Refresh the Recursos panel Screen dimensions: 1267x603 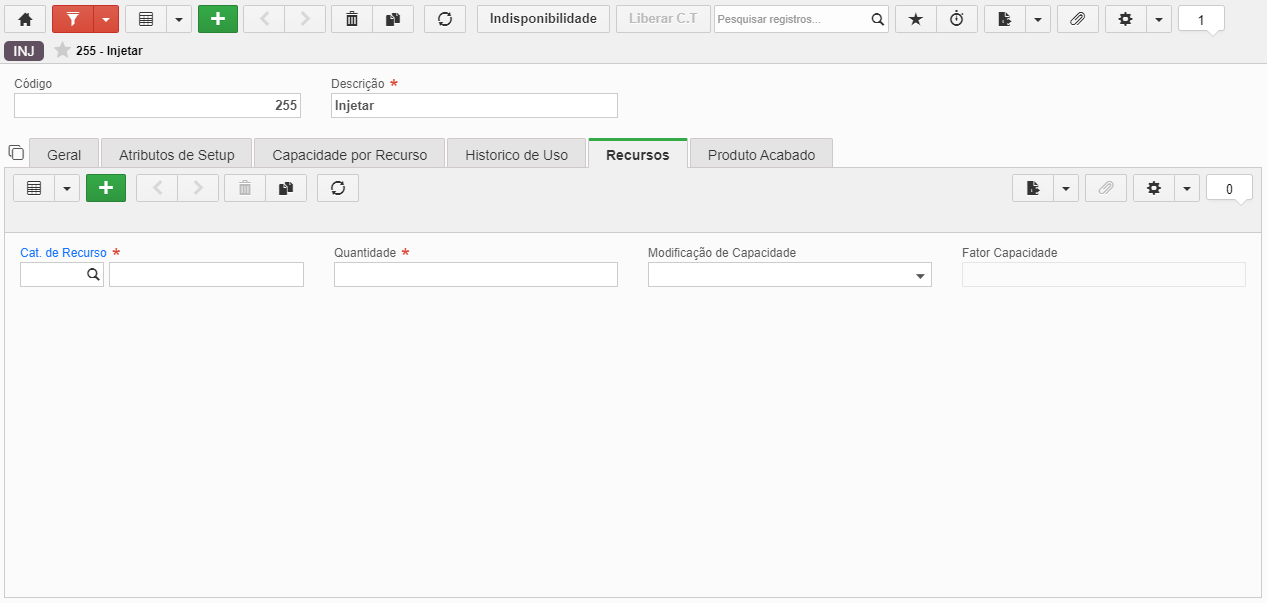[338, 188]
